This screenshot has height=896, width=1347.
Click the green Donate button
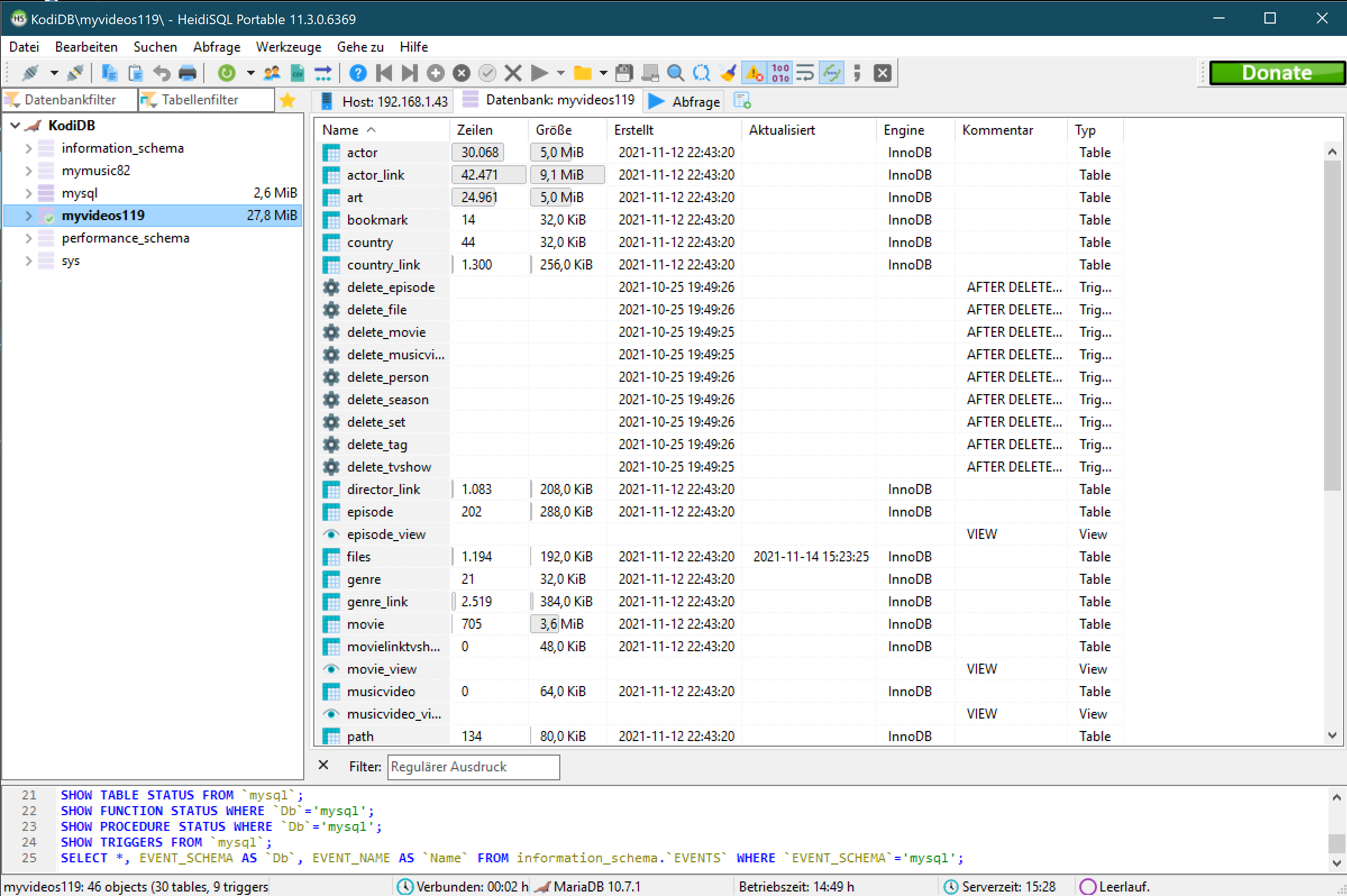(1277, 73)
